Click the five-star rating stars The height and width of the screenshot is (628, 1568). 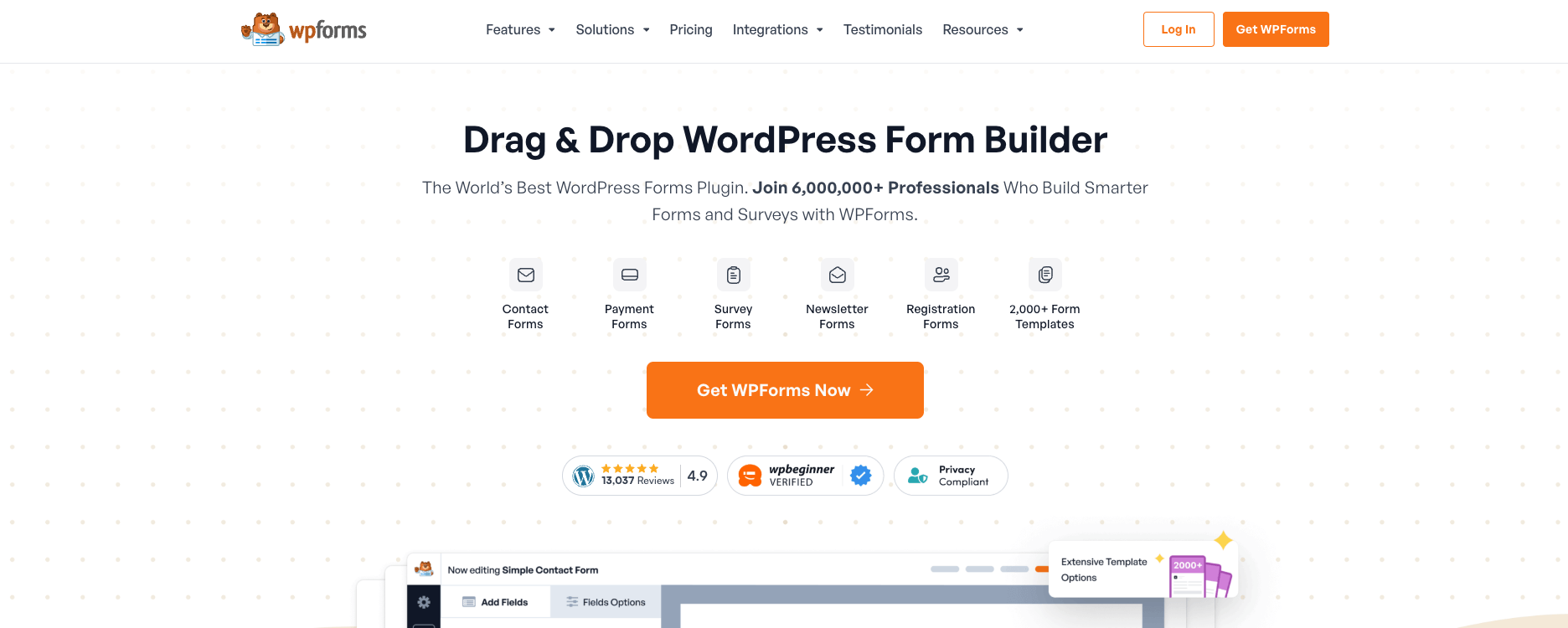(630, 469)
